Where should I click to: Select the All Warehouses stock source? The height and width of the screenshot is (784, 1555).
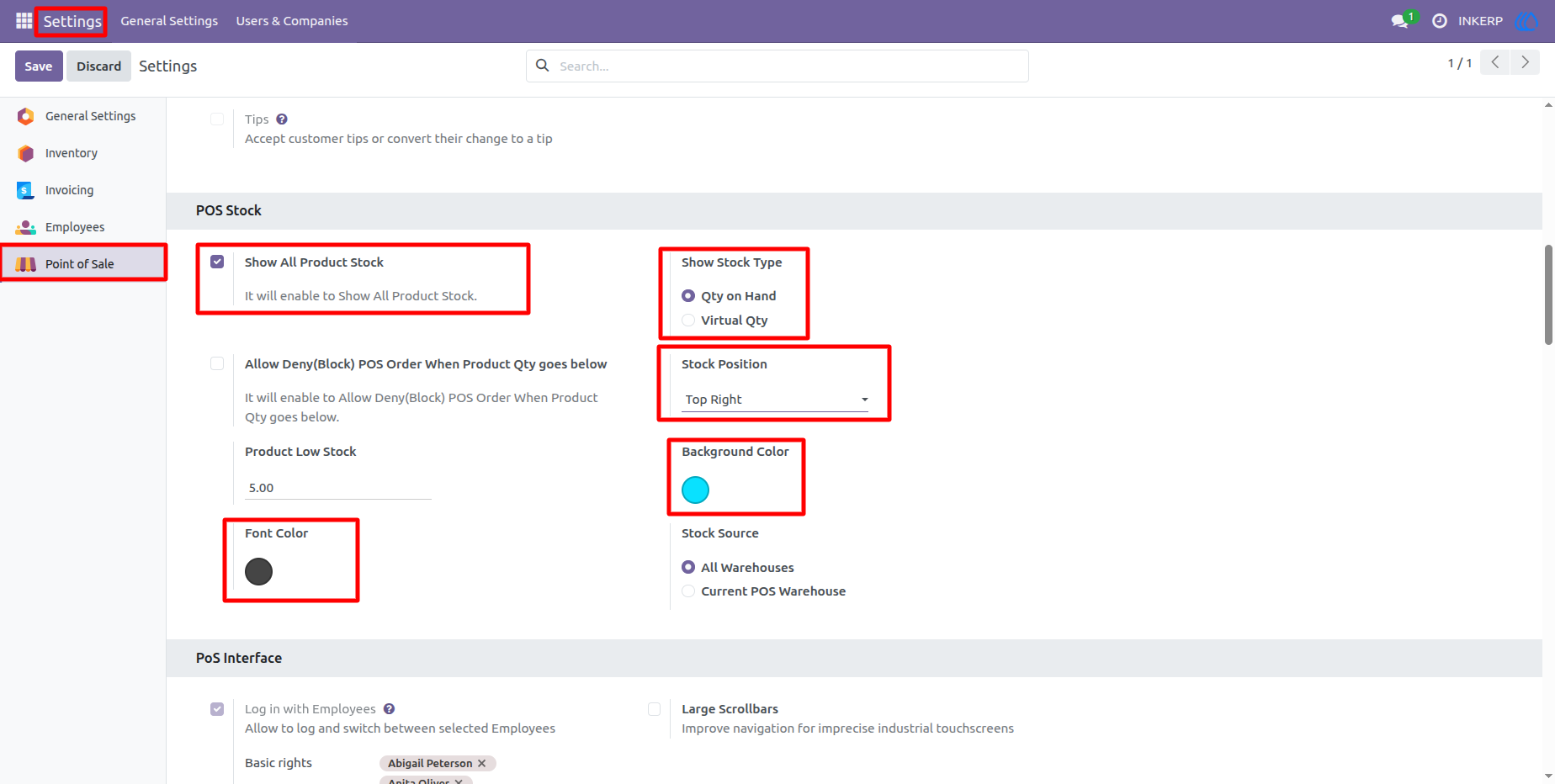pos(688,567)
